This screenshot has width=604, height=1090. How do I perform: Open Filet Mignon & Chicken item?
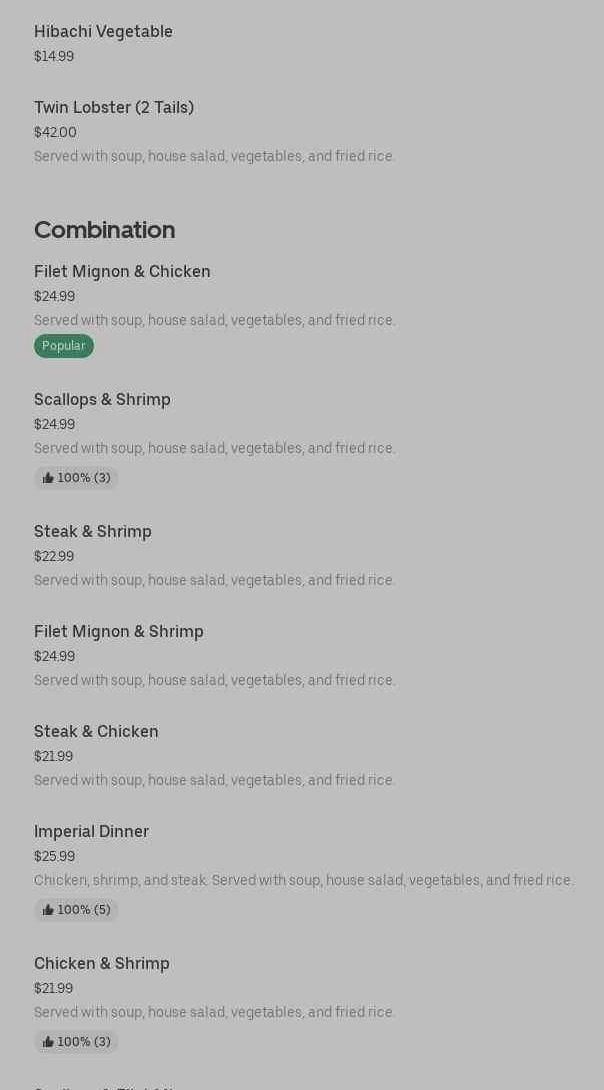122,272
